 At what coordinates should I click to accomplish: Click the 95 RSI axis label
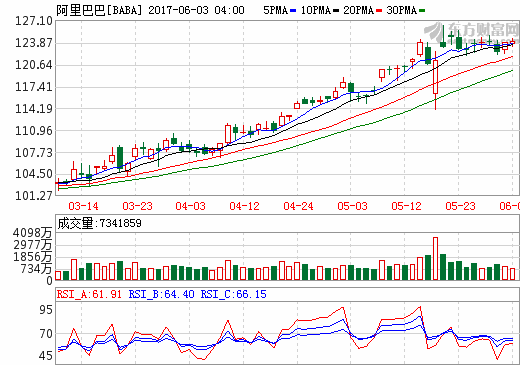[46, 310]
